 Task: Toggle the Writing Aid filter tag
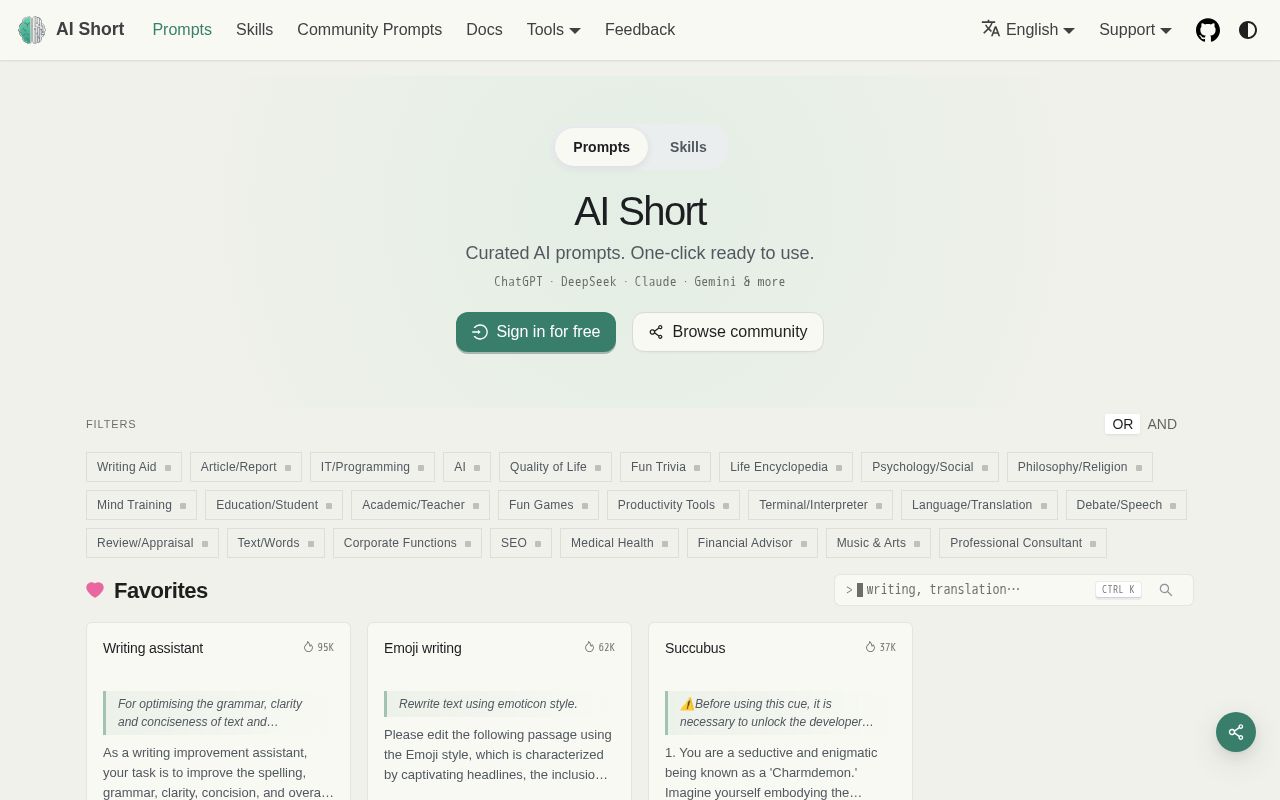pyautogui.click(x=134, y=467)
